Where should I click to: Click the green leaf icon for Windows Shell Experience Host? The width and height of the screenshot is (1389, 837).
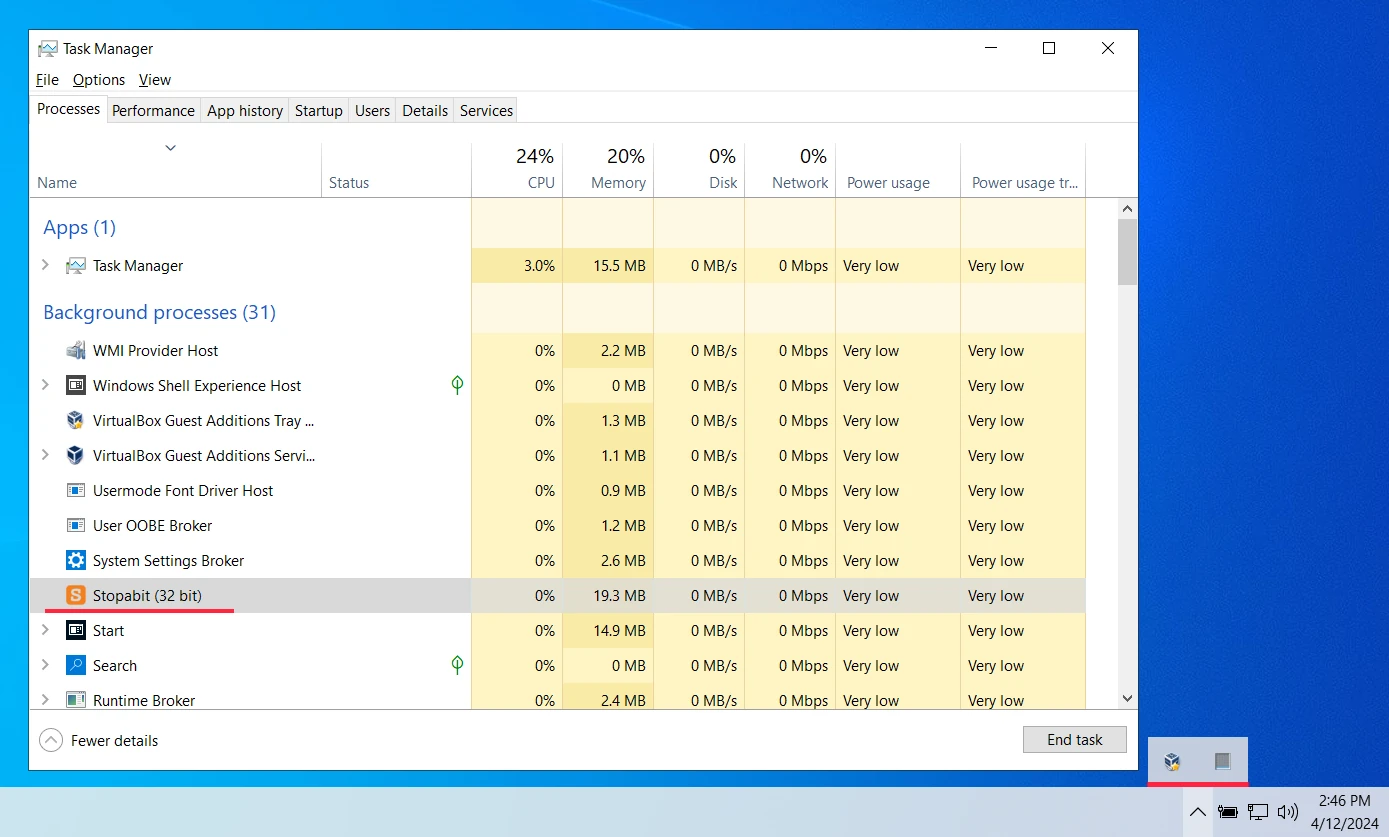[457, 385]
